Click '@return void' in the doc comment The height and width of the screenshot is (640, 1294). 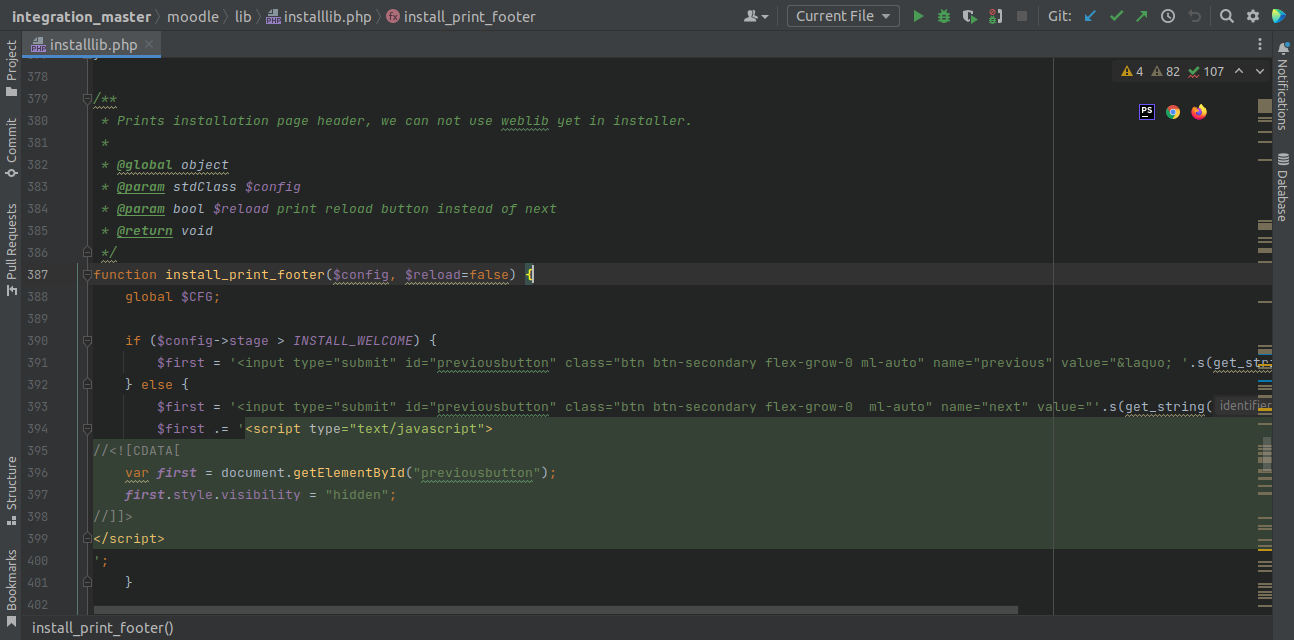pos(165,231)
